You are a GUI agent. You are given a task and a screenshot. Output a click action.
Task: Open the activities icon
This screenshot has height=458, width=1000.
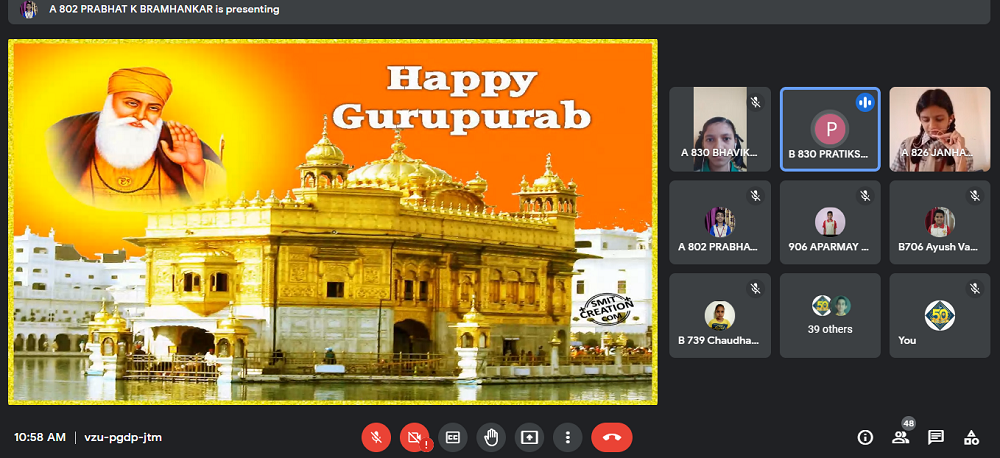pyautogui.click(x=971, y=437)
